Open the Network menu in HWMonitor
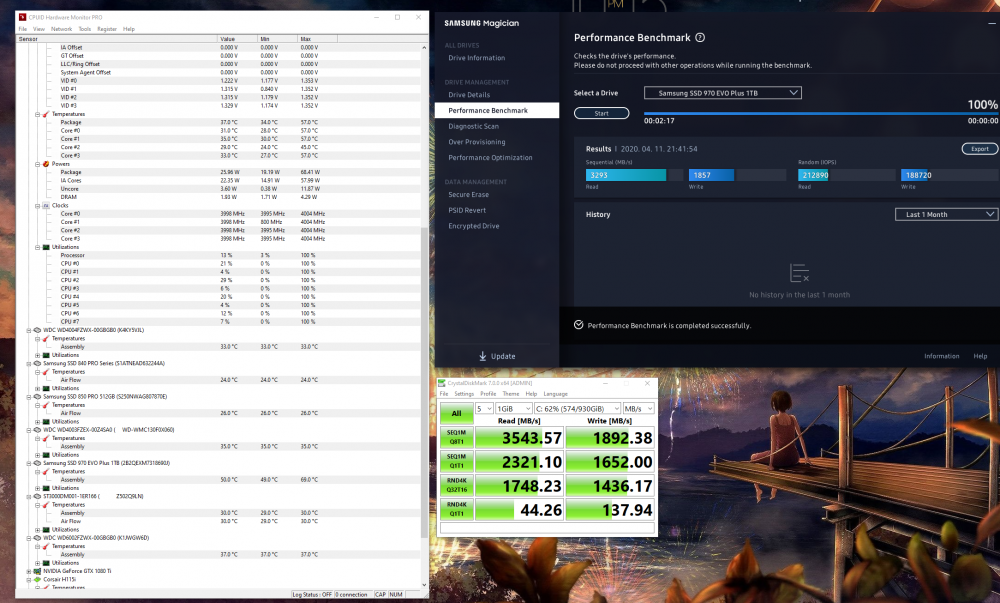Screen dimensions: 1000x603 coord(62,29)
